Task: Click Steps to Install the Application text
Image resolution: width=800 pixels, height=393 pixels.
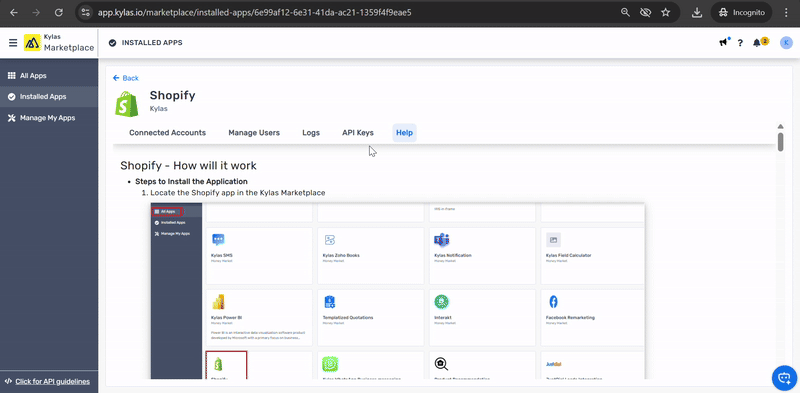Action: tap(191, 182)
